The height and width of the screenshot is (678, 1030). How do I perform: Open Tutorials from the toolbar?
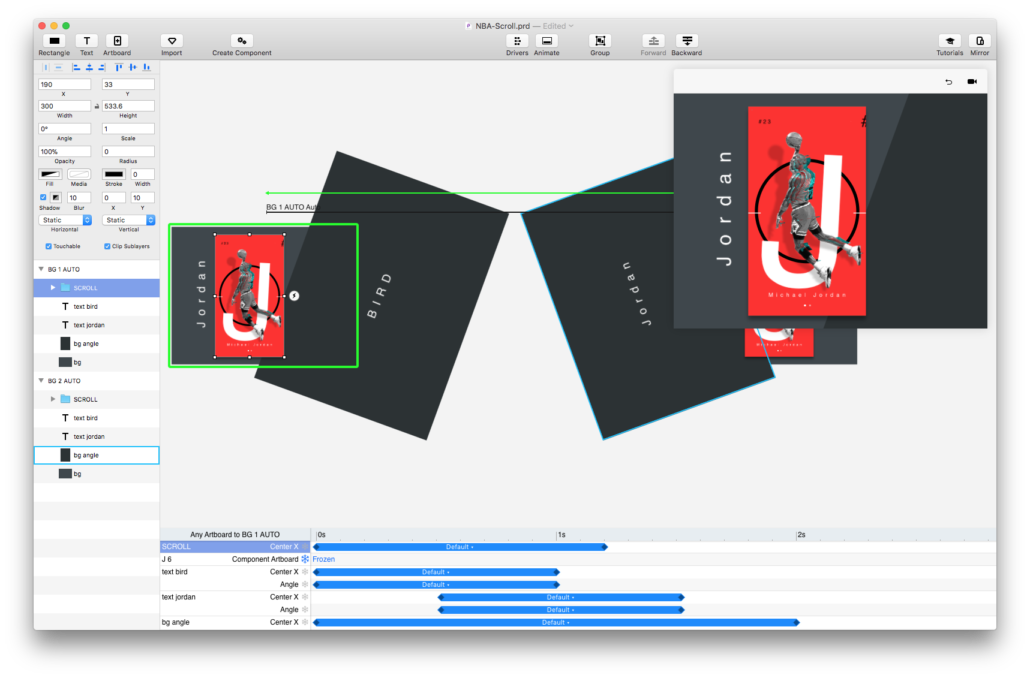949,41
